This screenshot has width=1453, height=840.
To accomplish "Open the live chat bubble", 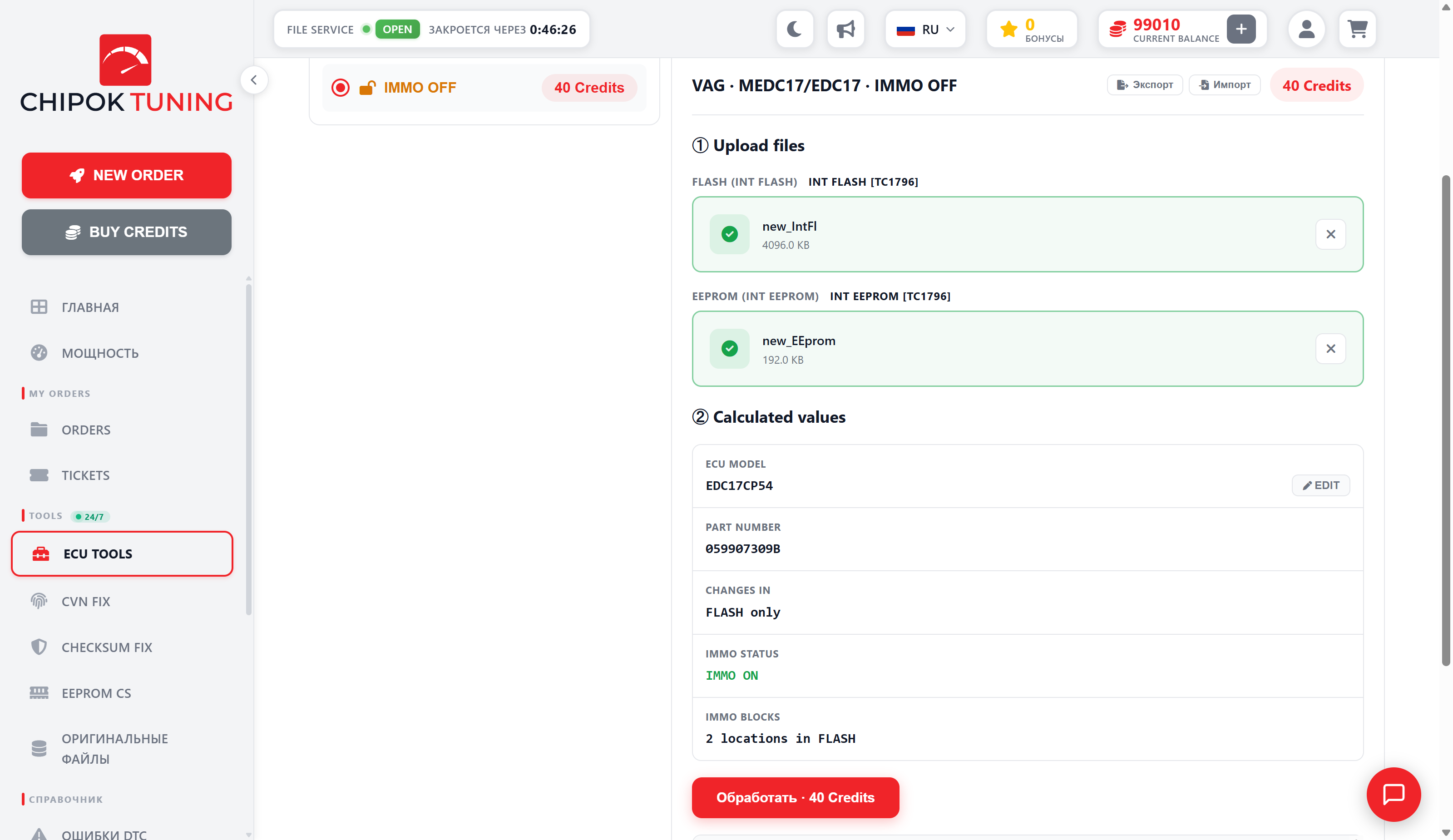I will click(1393, 795).
